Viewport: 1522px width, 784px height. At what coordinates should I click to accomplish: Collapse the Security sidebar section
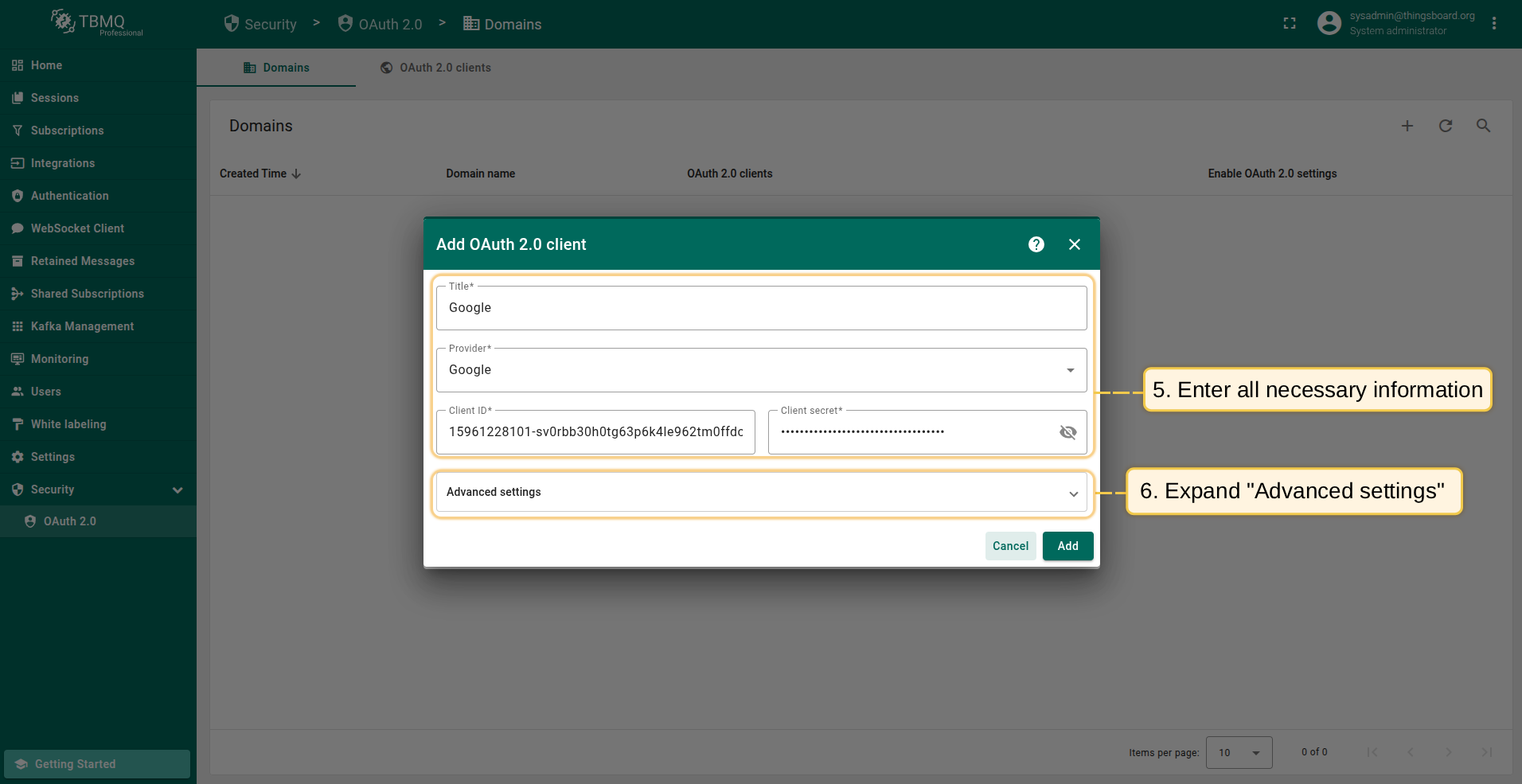(178, 490)
